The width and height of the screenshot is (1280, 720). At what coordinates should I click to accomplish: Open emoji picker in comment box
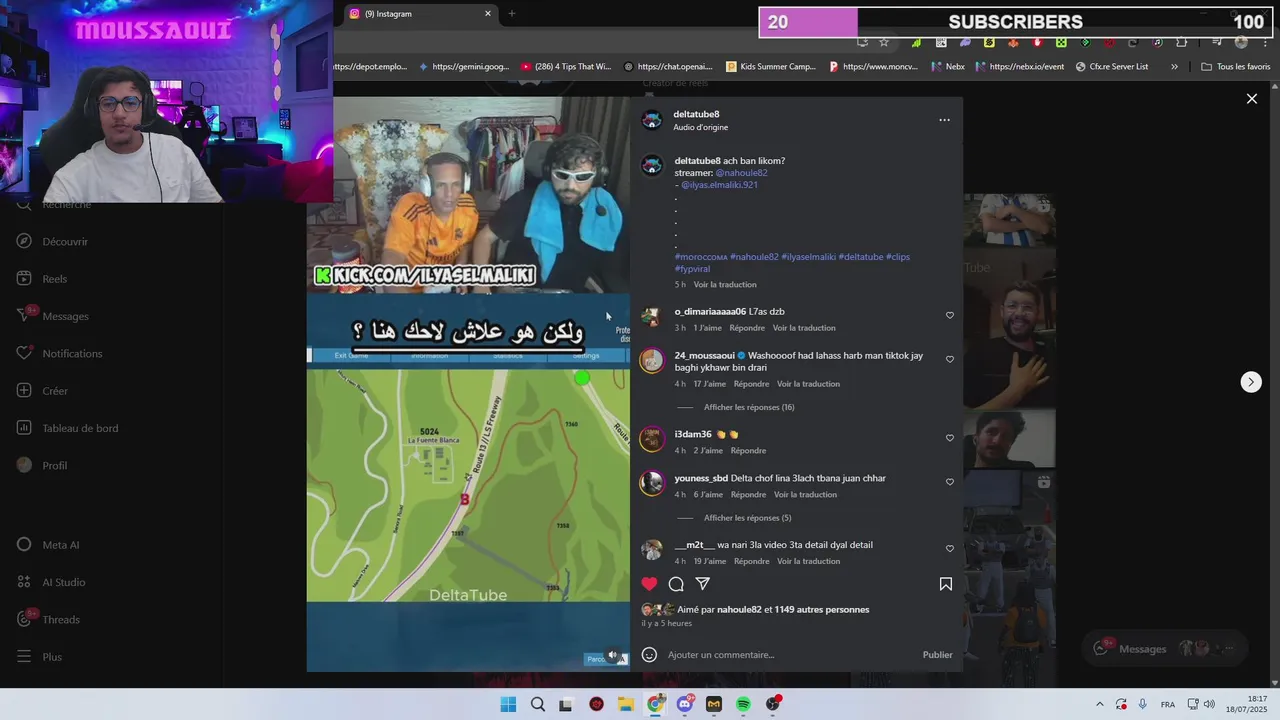(x=649, y=655)
